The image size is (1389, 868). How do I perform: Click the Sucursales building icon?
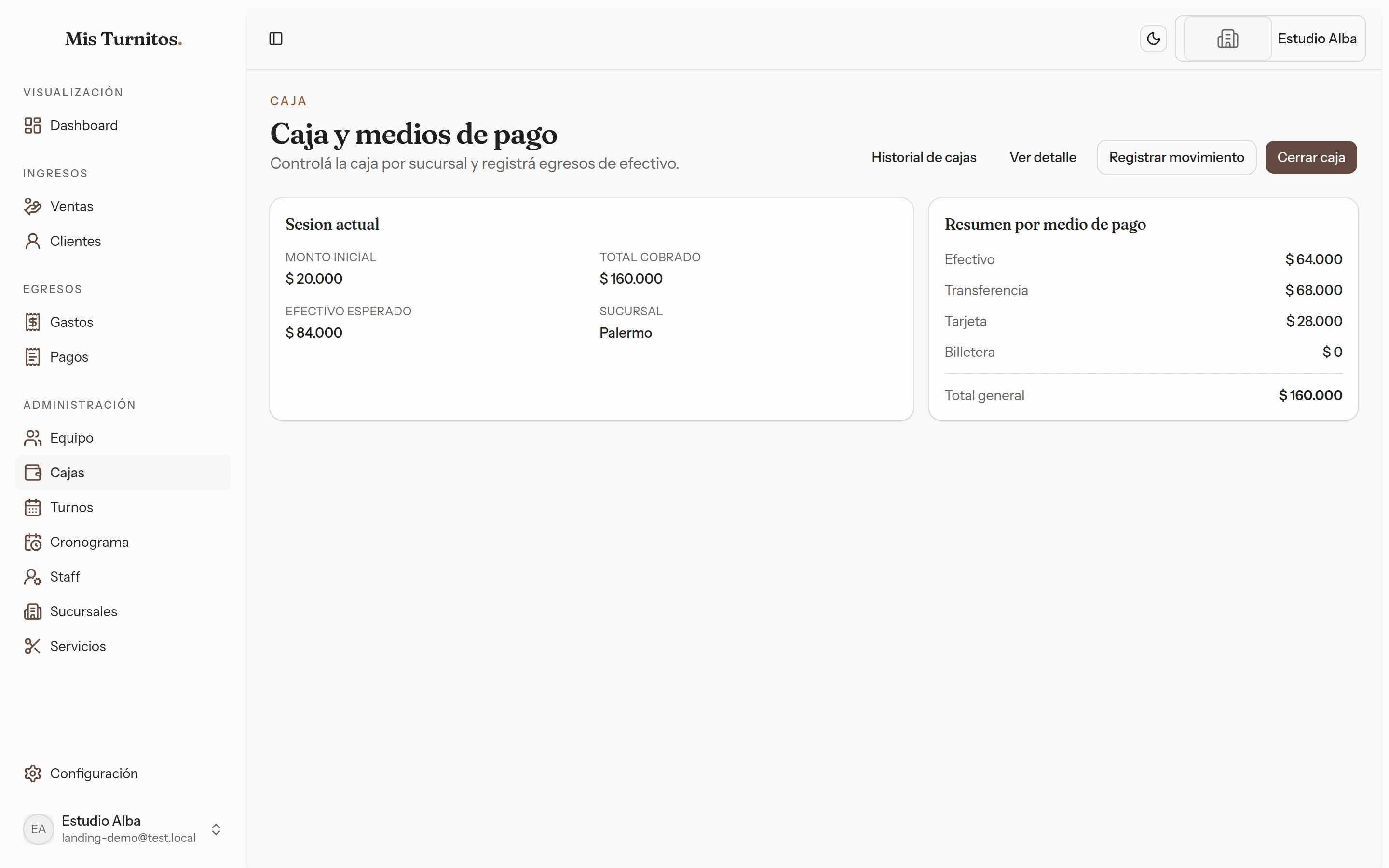click(x=33, y=611)
